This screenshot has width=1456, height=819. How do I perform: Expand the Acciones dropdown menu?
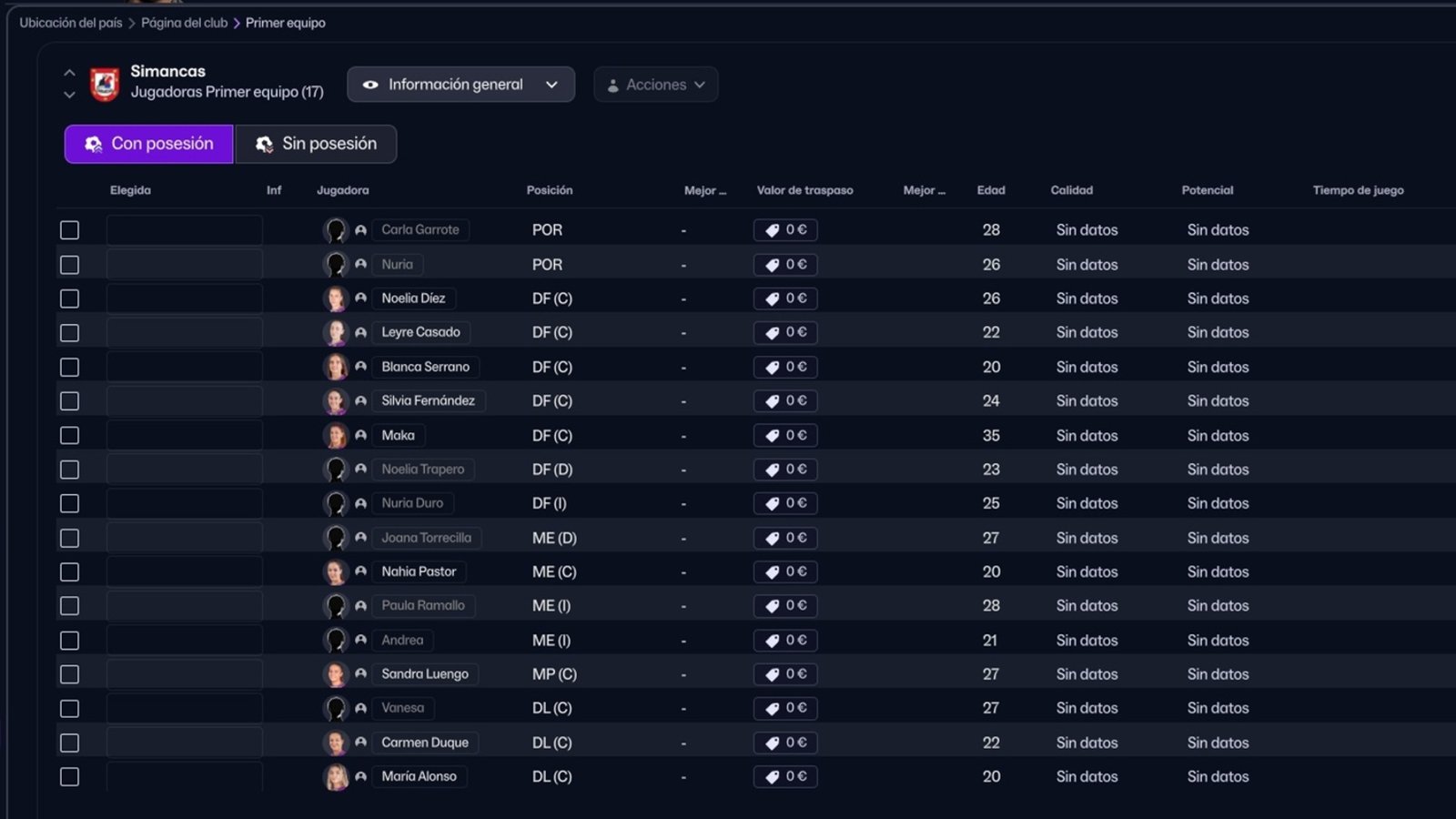tap(655, 85)
